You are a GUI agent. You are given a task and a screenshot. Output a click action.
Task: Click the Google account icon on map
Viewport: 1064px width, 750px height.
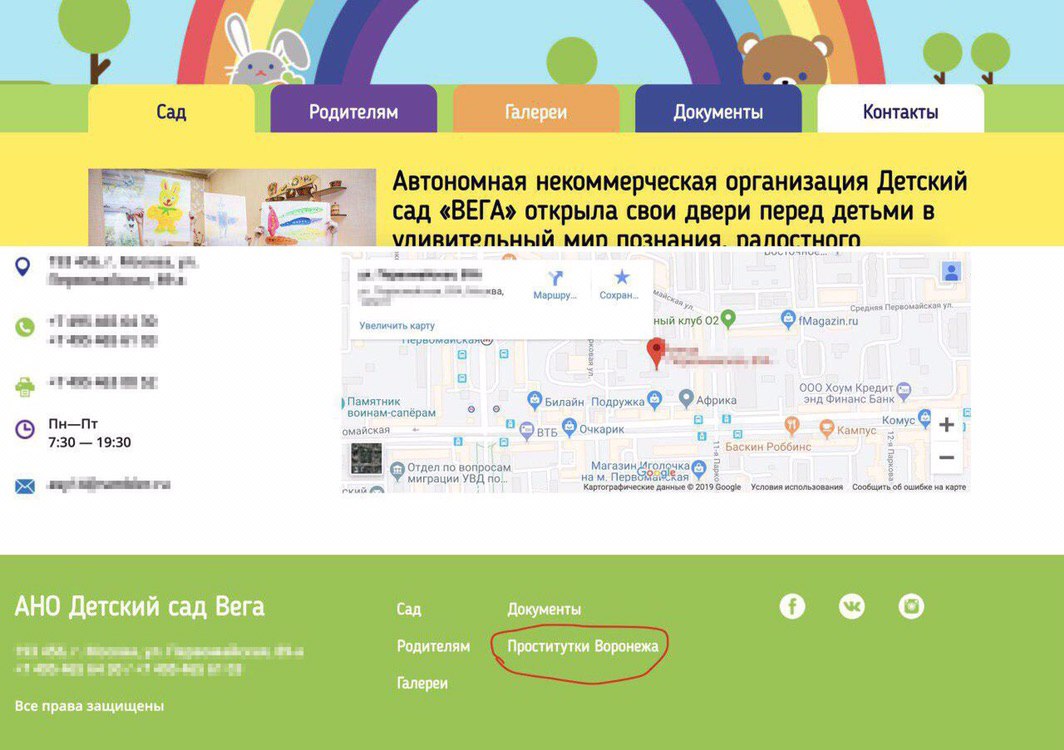point(951,272)
